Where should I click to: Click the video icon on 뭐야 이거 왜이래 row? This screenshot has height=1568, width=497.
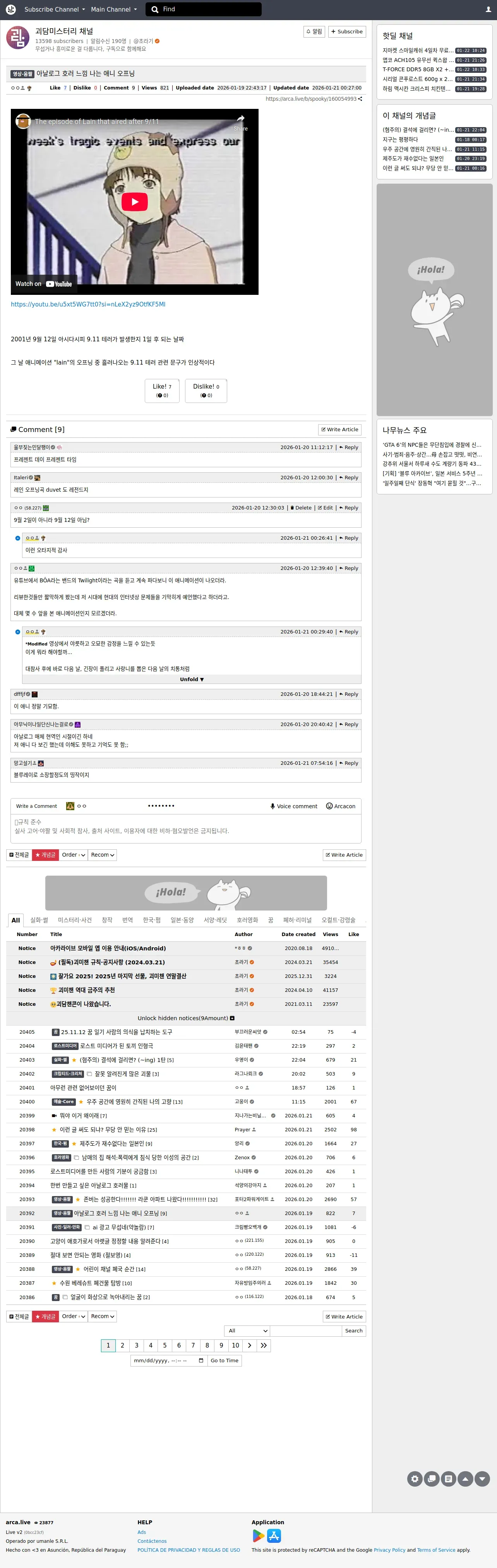coord(53,1116)
